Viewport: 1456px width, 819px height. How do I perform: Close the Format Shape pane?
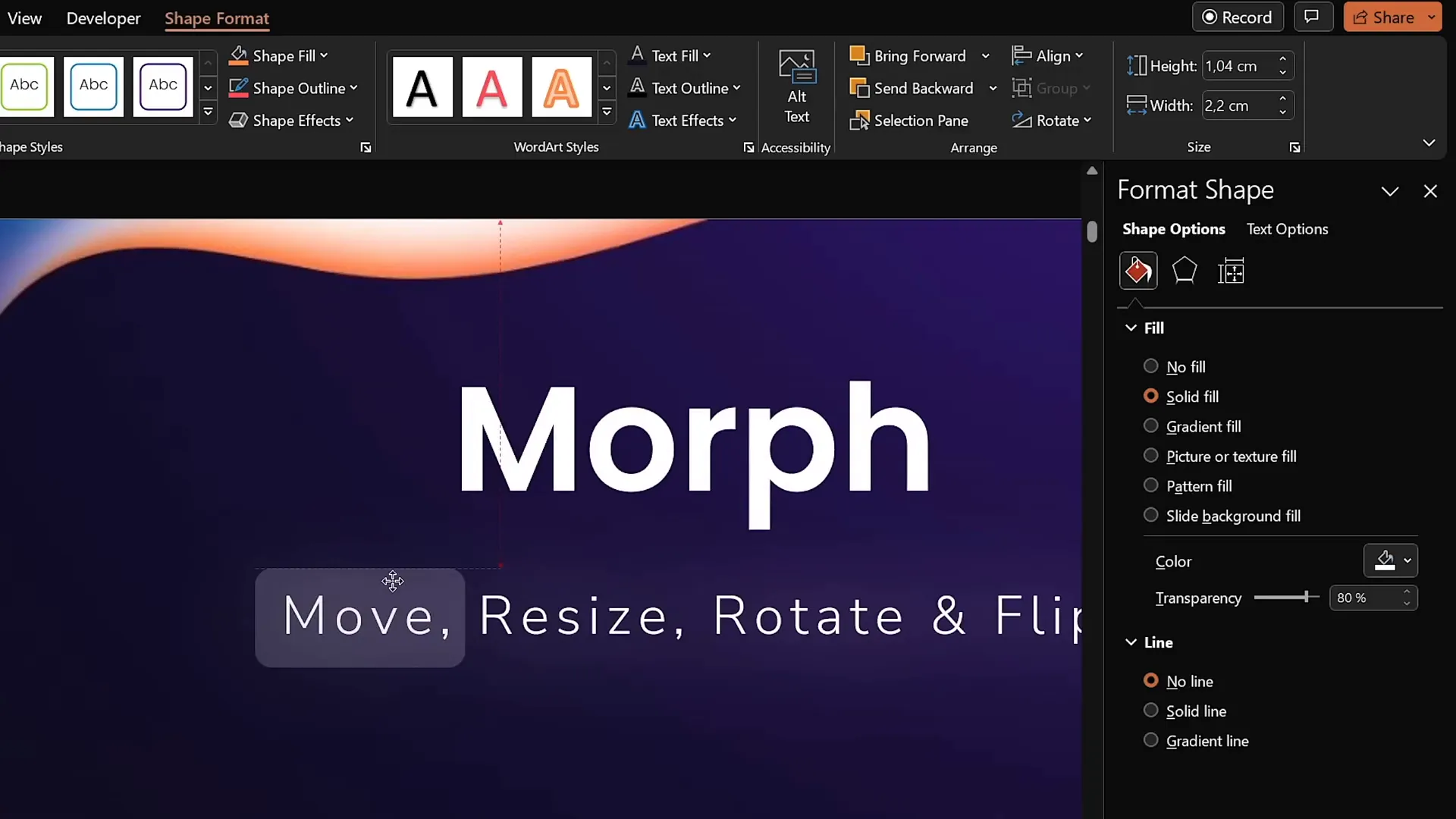tap(1430, 191)
